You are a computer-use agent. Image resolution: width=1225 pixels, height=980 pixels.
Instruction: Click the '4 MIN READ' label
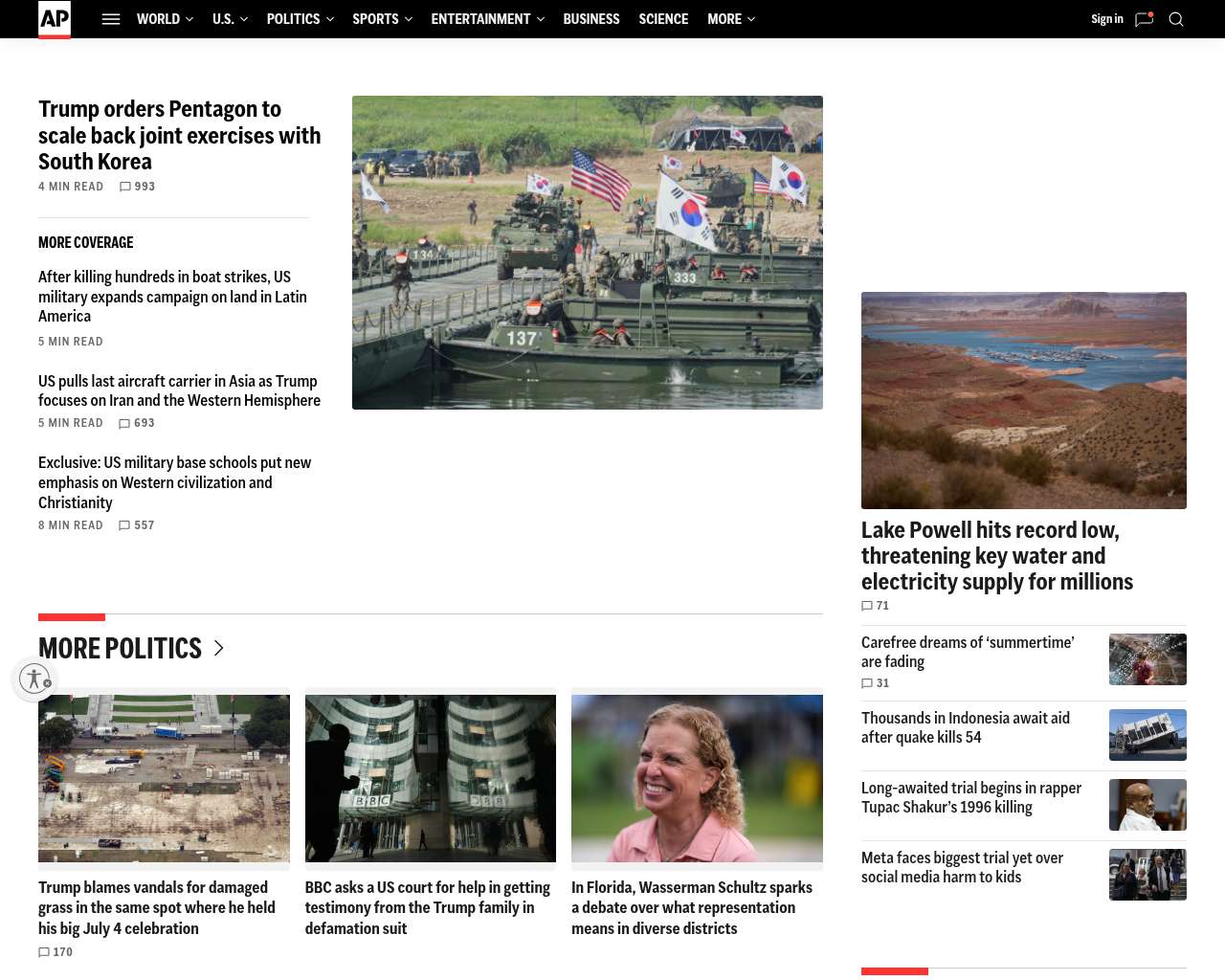tap(71, 187)
